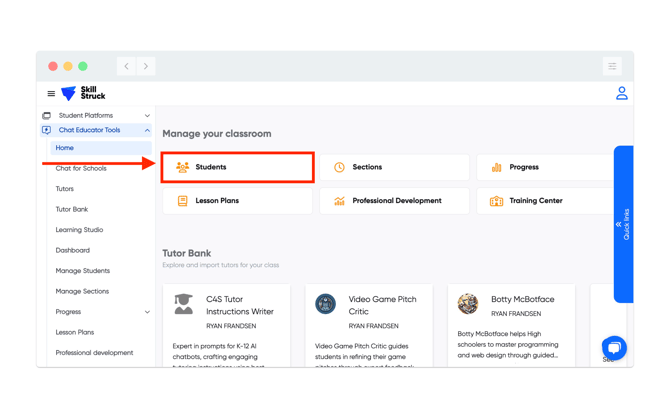Open the hamburger menu beside Skill Struck logo
Screen dimensions: 670x418
(x=51, y=94)
